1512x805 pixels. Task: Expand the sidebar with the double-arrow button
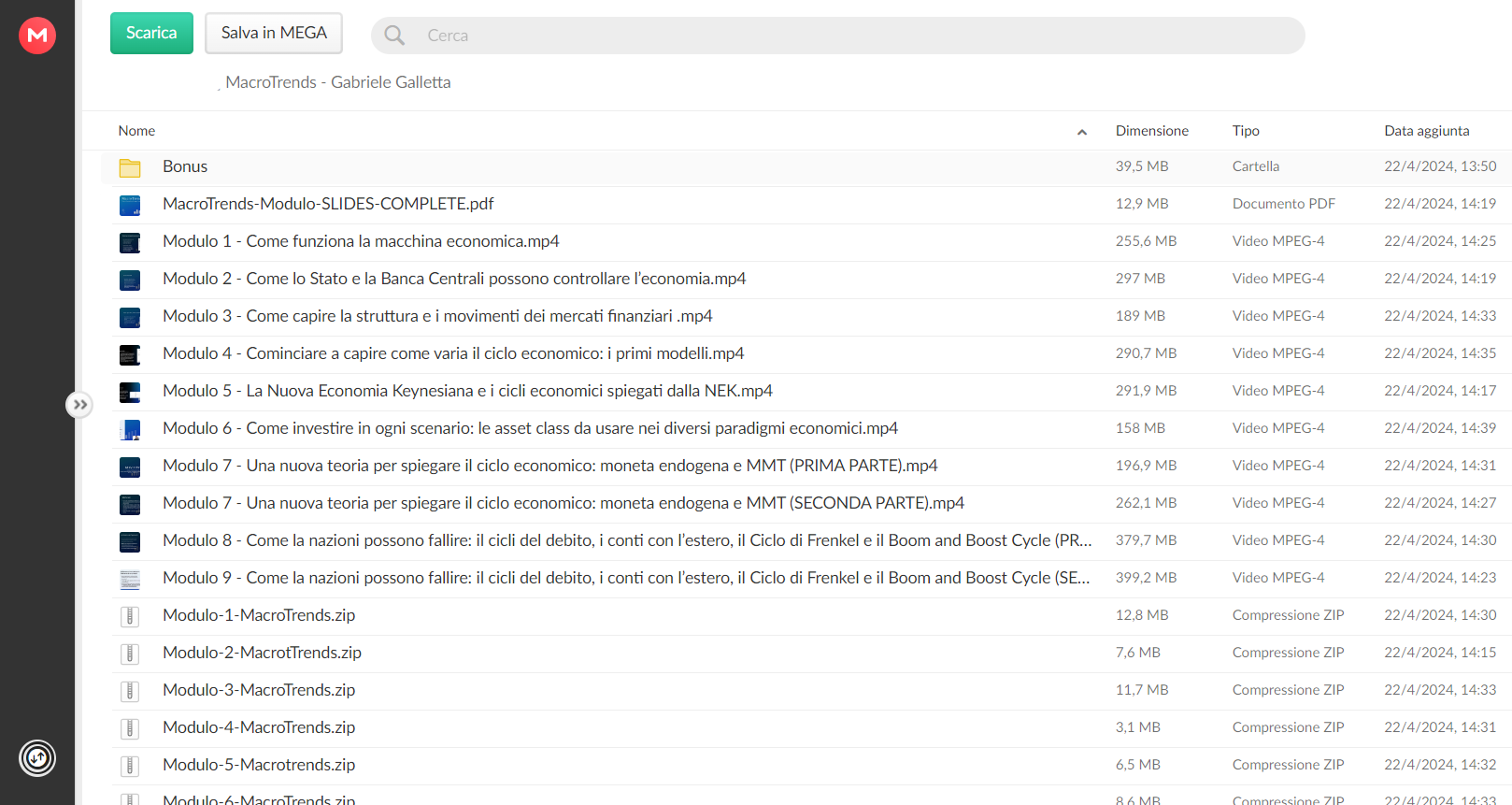[x=79, y=405]
